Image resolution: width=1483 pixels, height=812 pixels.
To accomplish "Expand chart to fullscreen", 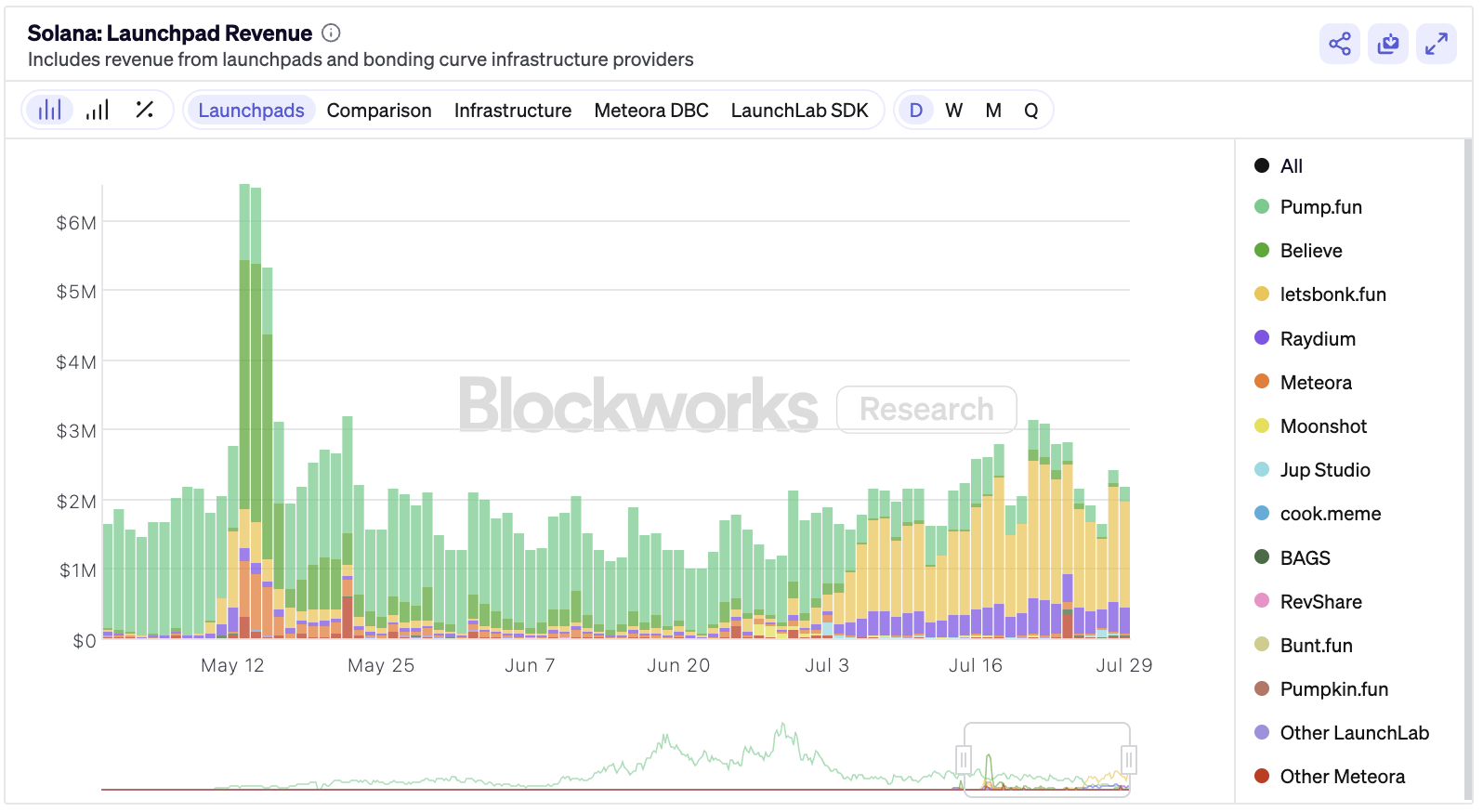I will click(1436, 44).
